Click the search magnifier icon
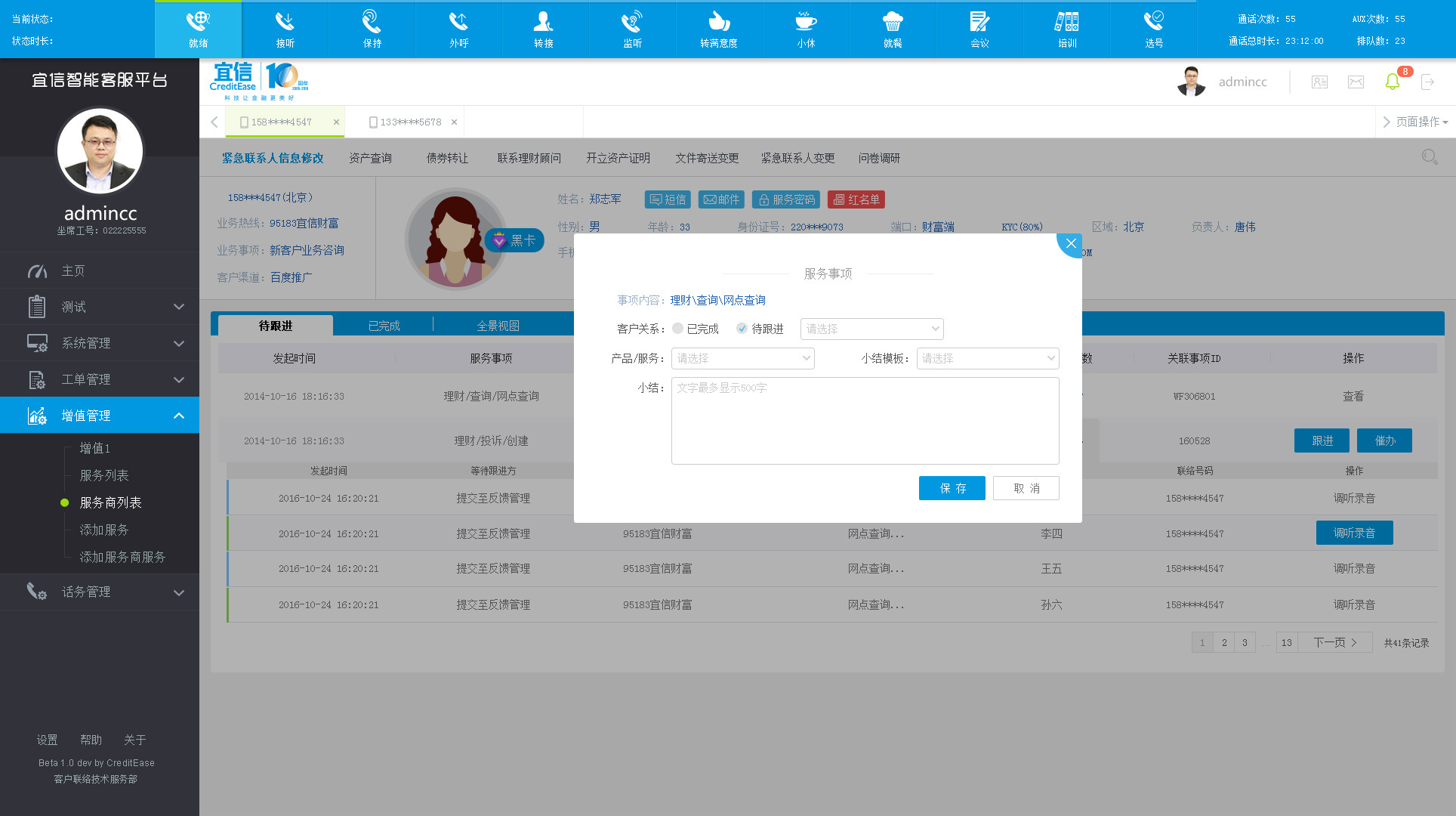 pyautogui.click(x=1429, y=157)
